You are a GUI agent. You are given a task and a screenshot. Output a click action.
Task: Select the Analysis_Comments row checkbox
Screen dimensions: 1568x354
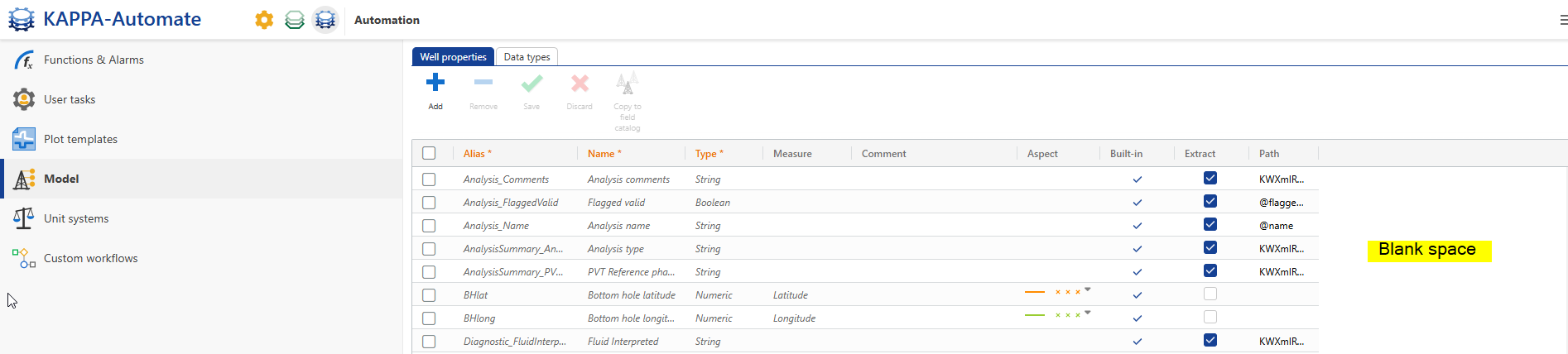point(429,179)
